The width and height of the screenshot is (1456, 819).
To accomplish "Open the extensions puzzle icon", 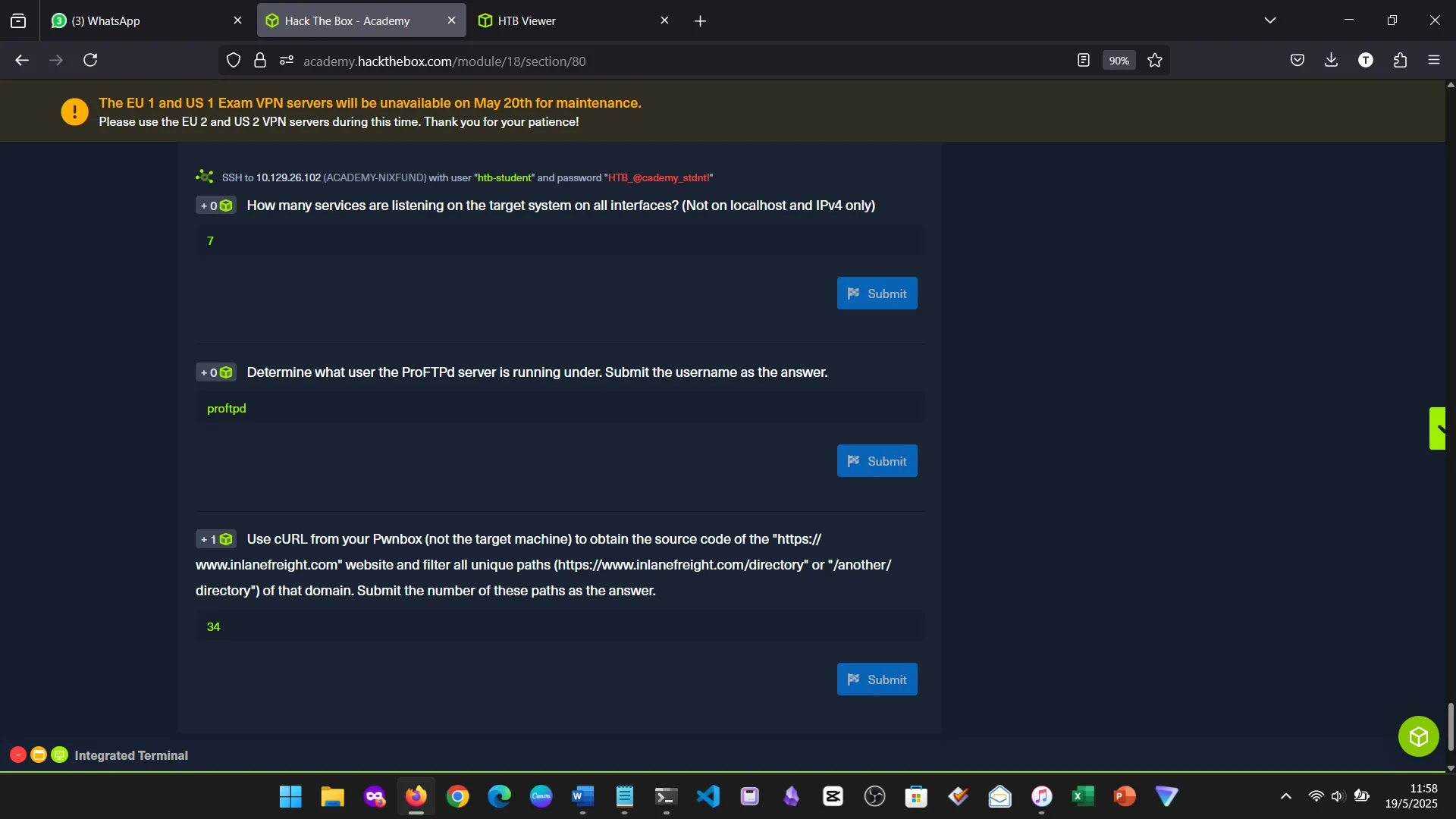I will [1400, 61].
